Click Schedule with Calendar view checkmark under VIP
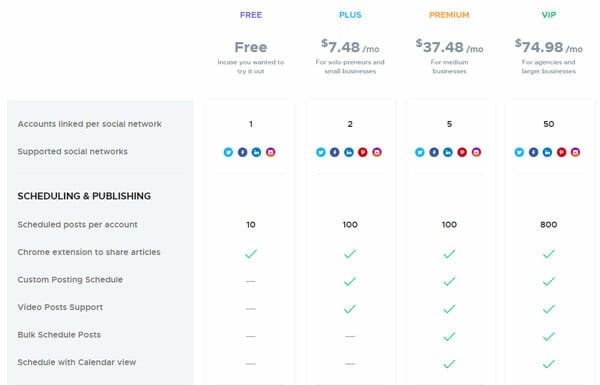The height and width of the screenshot is (385, 600). pyautogui.click(x=549, y=364)
